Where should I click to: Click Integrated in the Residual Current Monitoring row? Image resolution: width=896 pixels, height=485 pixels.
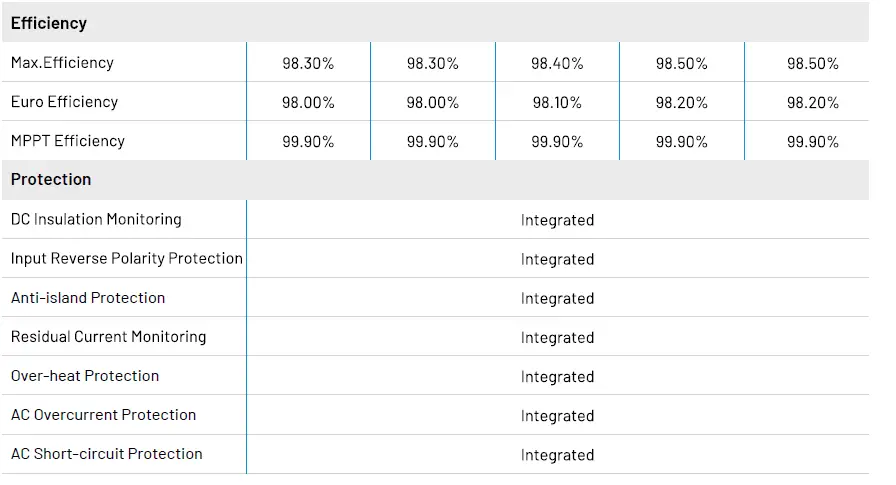557,338
